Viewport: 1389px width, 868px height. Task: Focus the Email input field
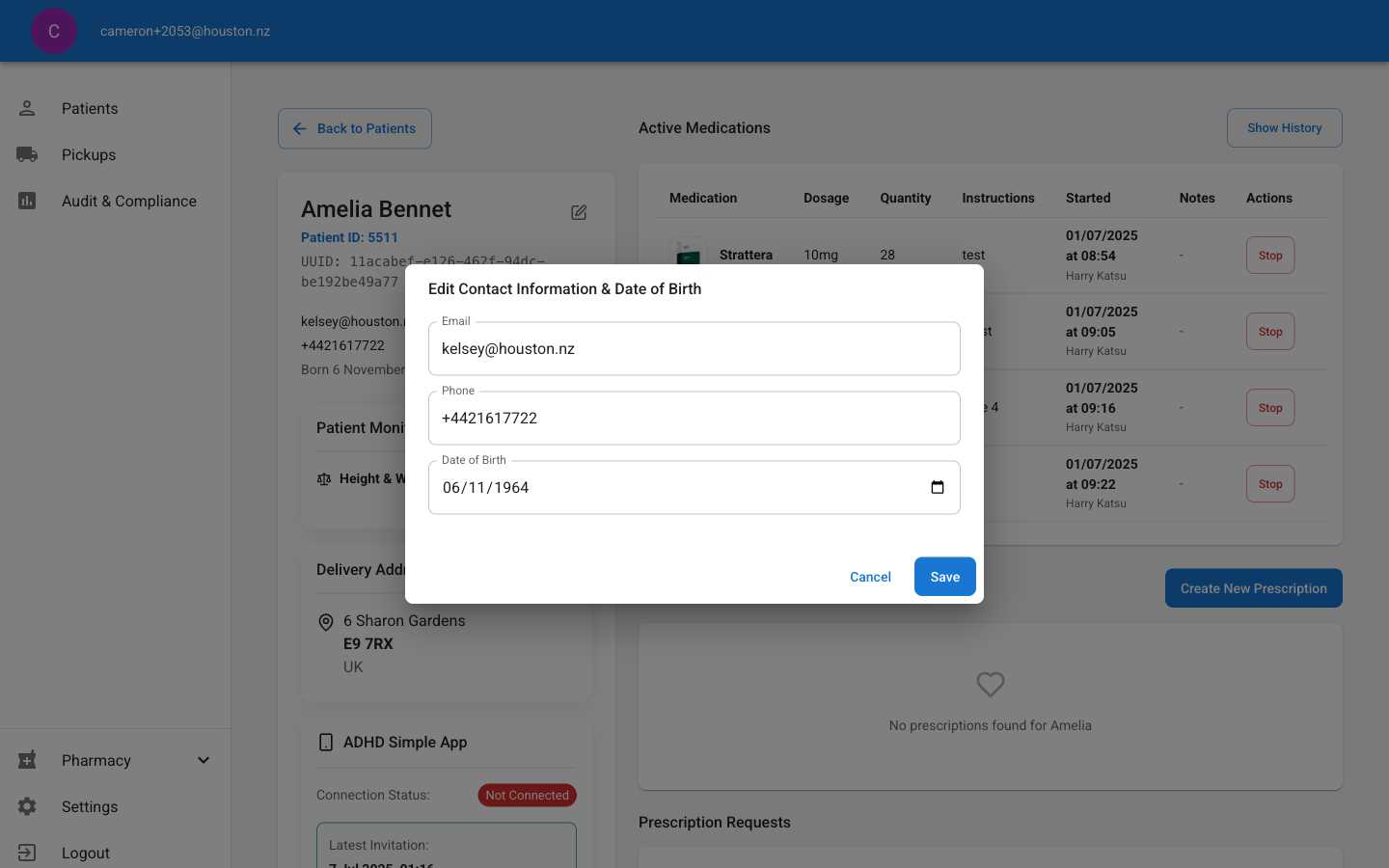[x=694, y=348]
